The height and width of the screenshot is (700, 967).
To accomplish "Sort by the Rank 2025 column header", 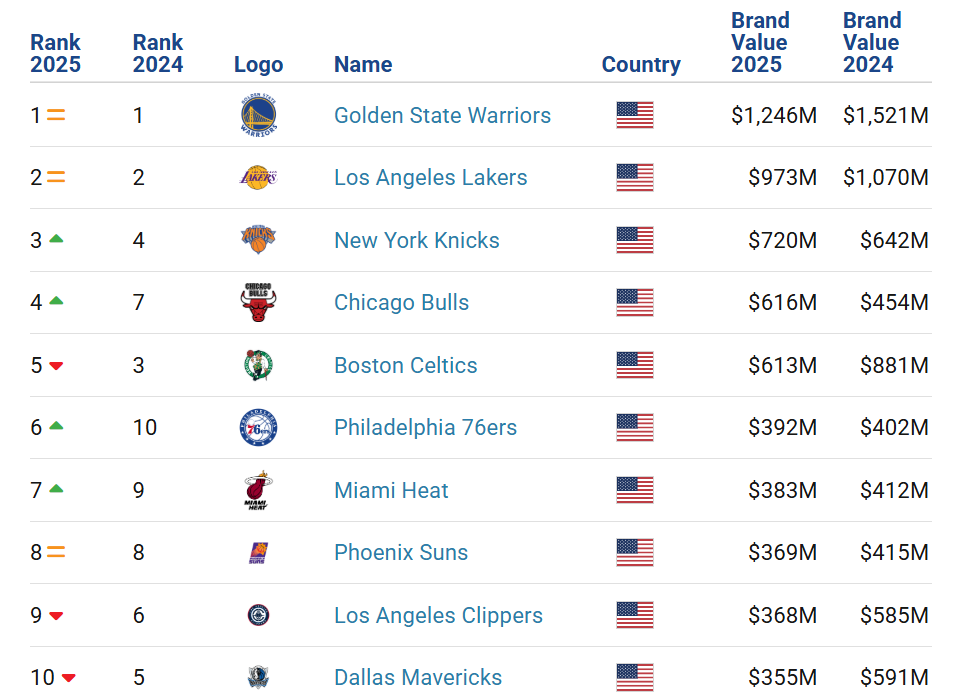I will (x=55, y=54).
